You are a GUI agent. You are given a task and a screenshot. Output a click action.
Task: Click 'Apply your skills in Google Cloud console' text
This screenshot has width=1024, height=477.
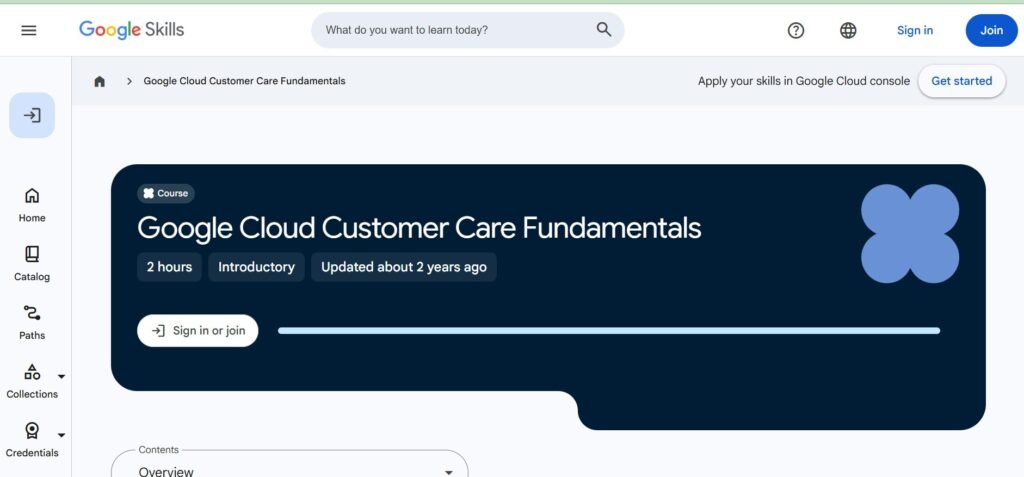(x=803, y=81)
